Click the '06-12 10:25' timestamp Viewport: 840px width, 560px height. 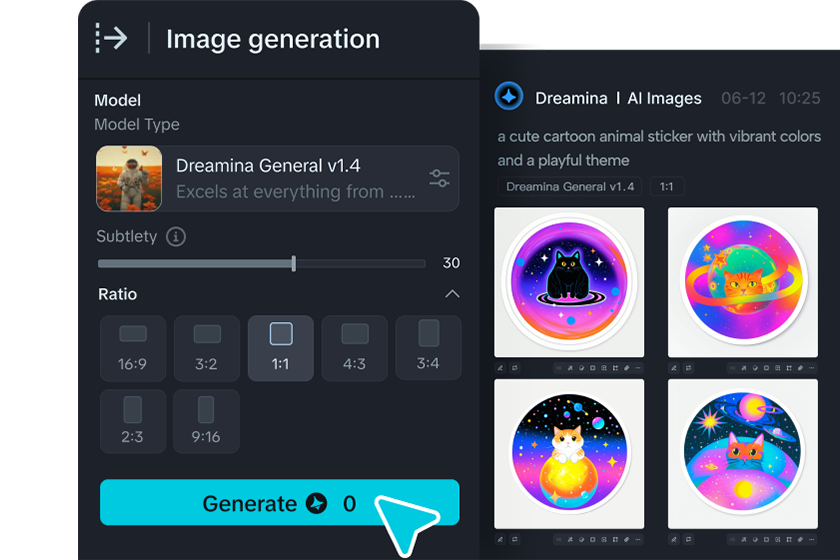point(770,98)
